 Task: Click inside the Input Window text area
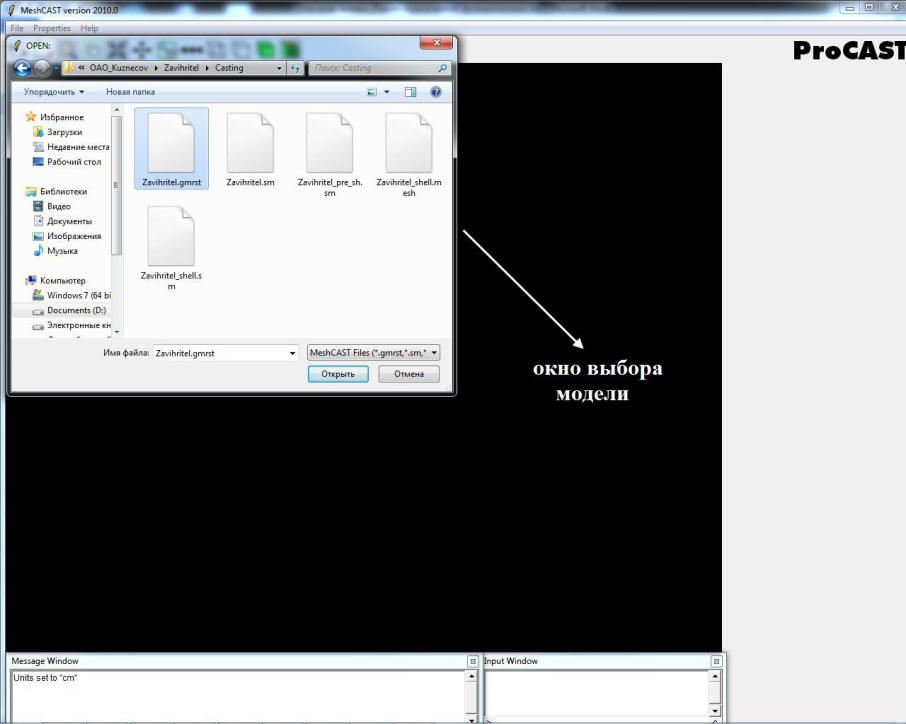(x=597, y=695)
